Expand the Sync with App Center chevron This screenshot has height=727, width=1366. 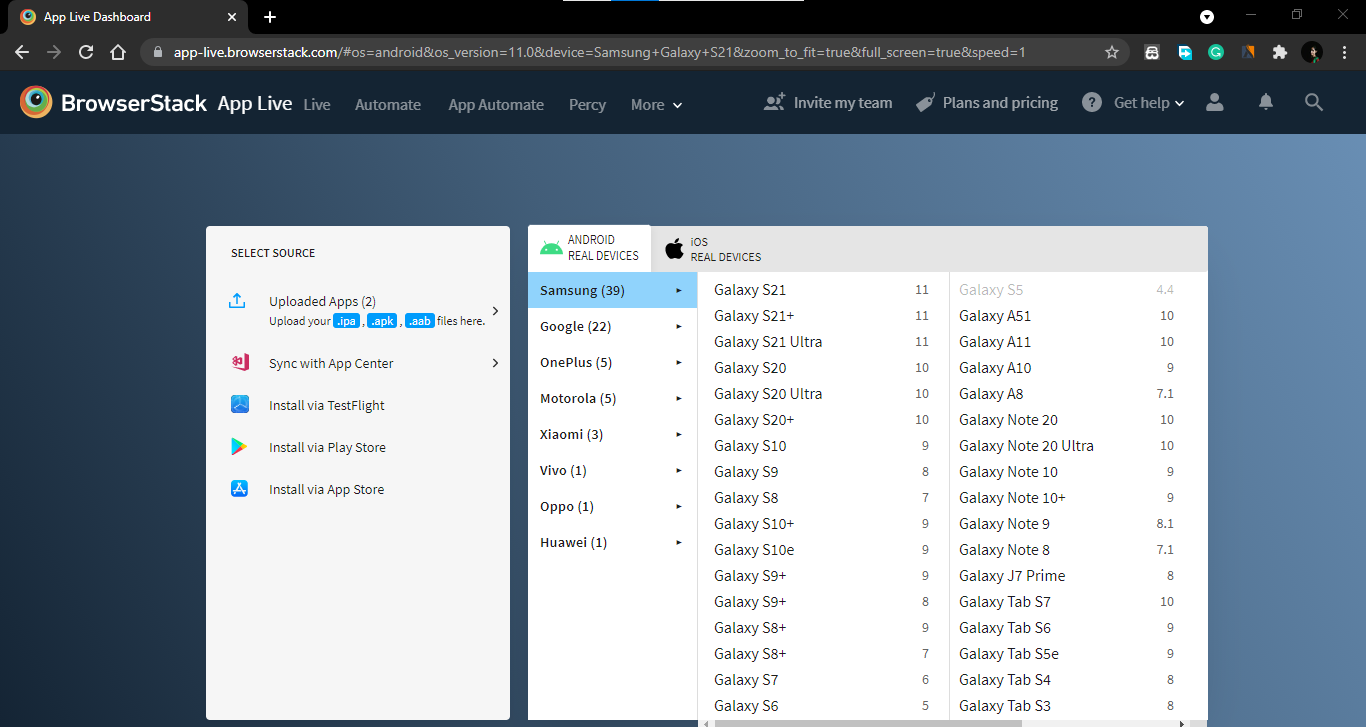tap(495, 363)
